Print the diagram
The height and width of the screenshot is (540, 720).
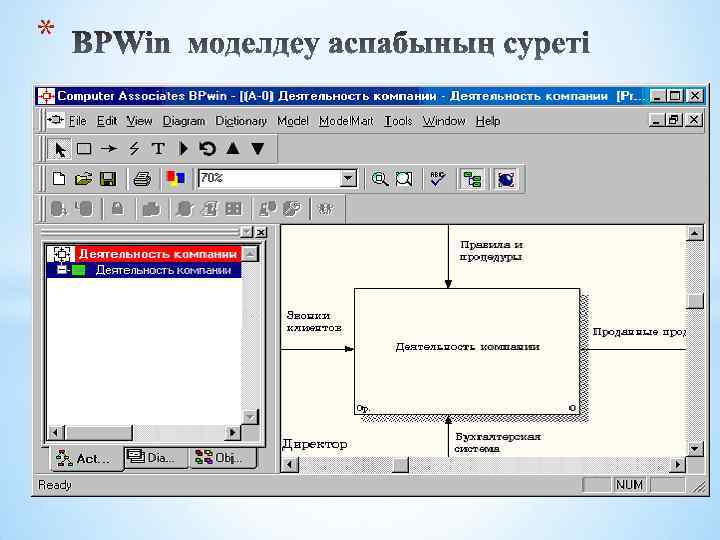(x=141, y=179)
